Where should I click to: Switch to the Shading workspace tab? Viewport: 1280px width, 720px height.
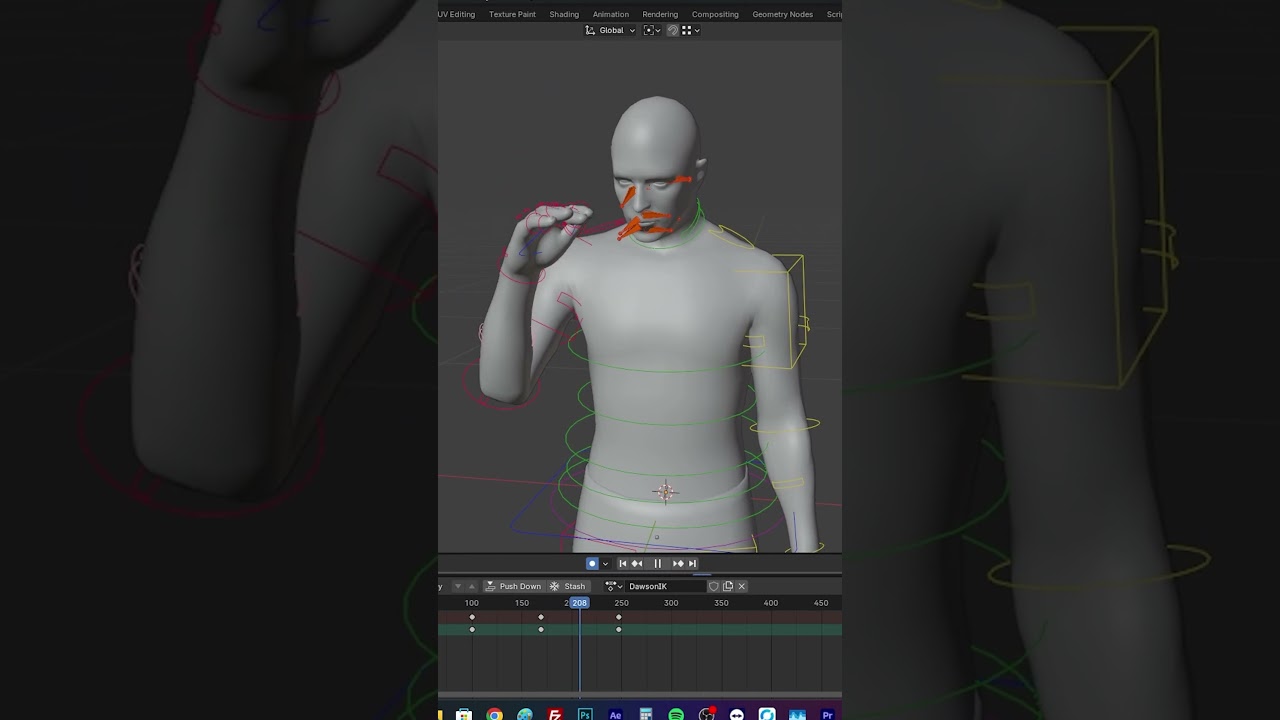[x=564, y=14]
